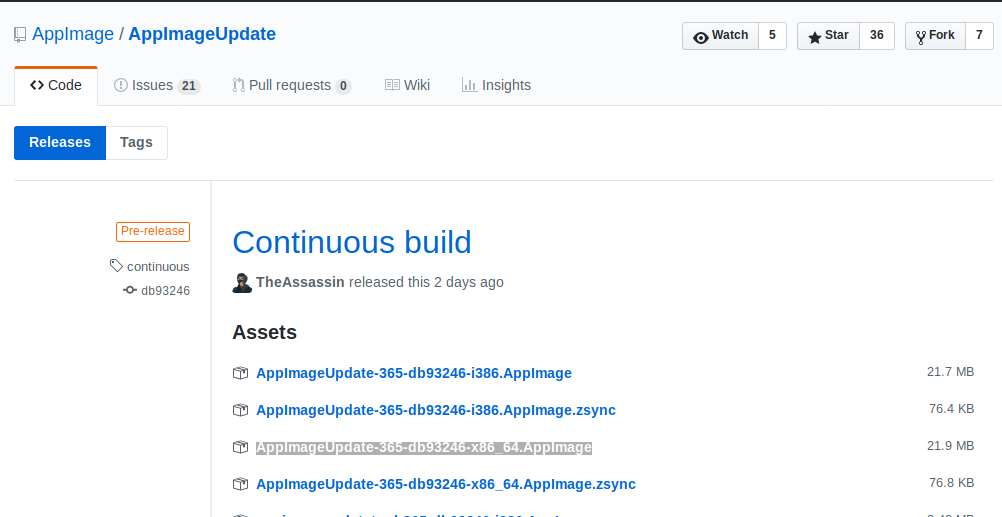Screen dimensions: 1002x517
Task: Click the repository book icon
Action: (x=20, y=35)
